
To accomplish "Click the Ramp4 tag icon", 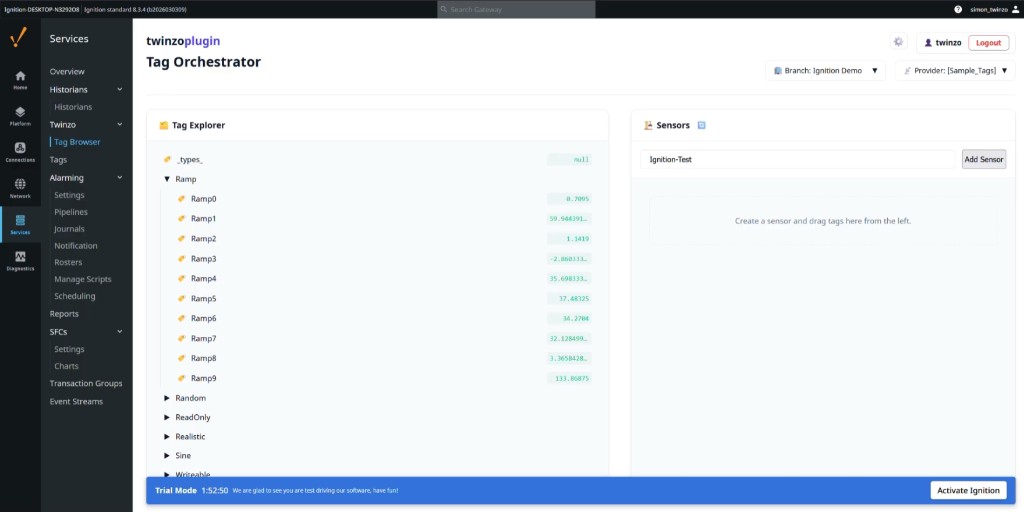I will (x=182, y=279).
